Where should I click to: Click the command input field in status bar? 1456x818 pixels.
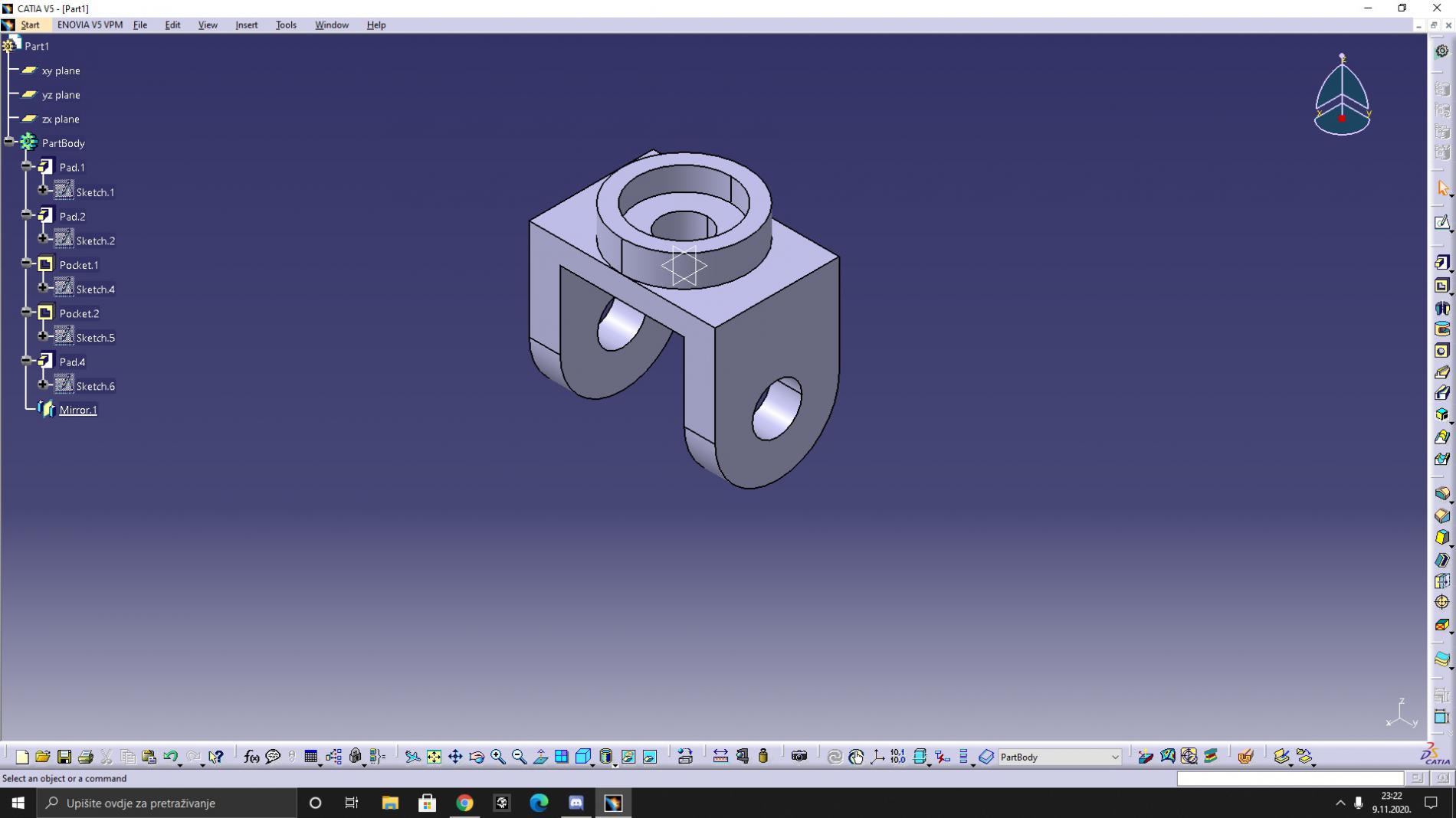pyautogui.click(x=1289, y=778)
